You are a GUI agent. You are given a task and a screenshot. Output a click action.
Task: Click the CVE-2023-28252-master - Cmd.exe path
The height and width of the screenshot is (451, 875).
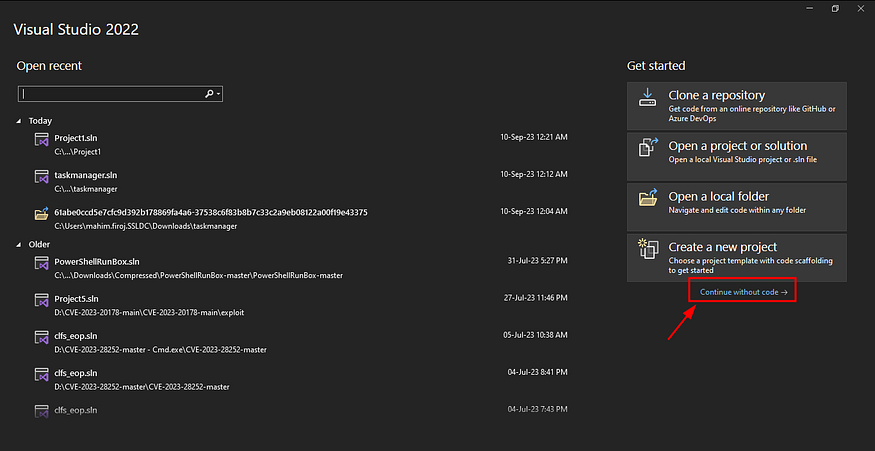click(160, 350)
